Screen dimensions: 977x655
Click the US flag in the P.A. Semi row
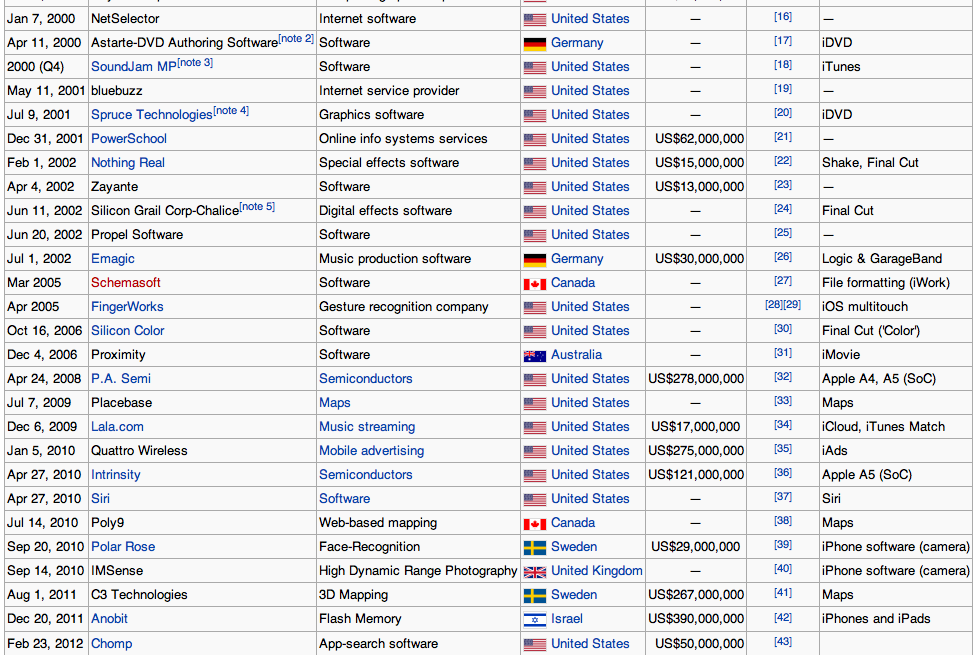point(535,380)
